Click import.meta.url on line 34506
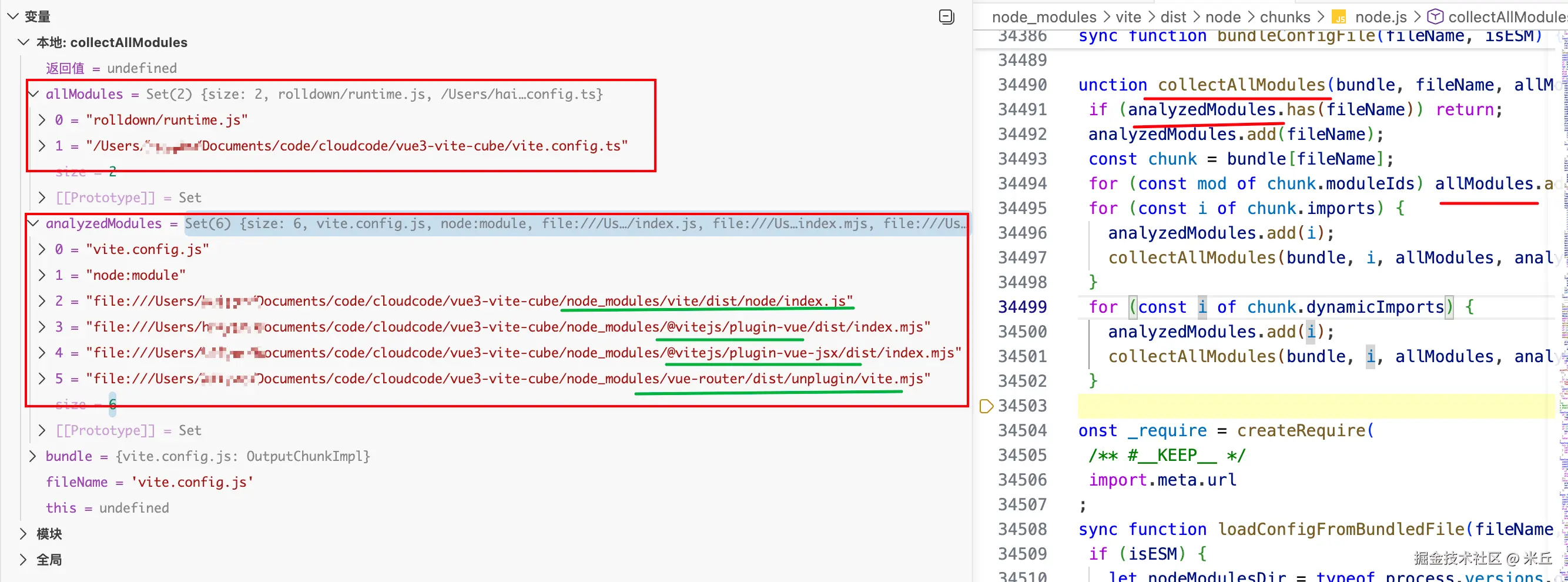This screenshot has height=582, width=1568. pos(1162,480)
